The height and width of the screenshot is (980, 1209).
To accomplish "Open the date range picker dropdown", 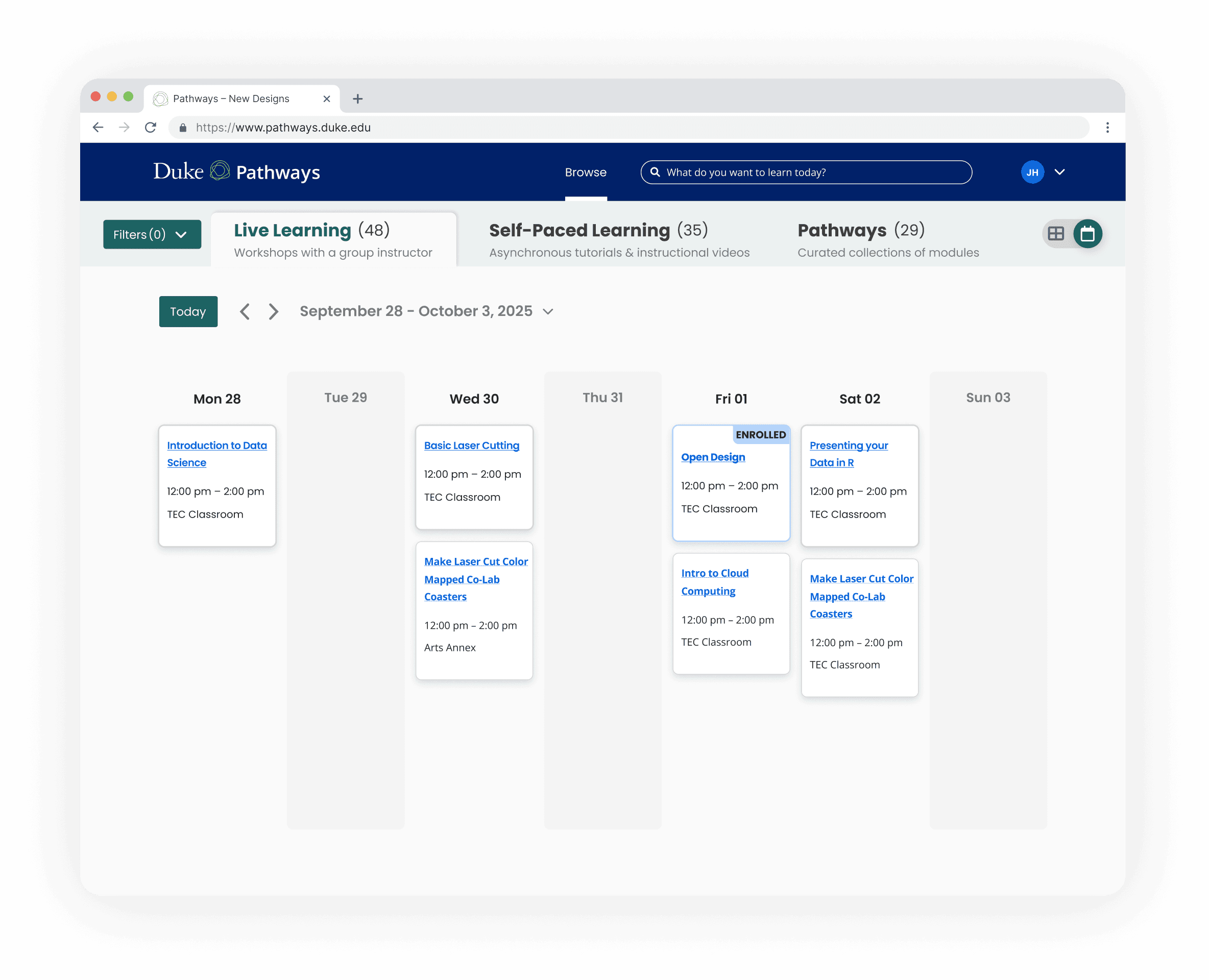I will tap(548, 312).
